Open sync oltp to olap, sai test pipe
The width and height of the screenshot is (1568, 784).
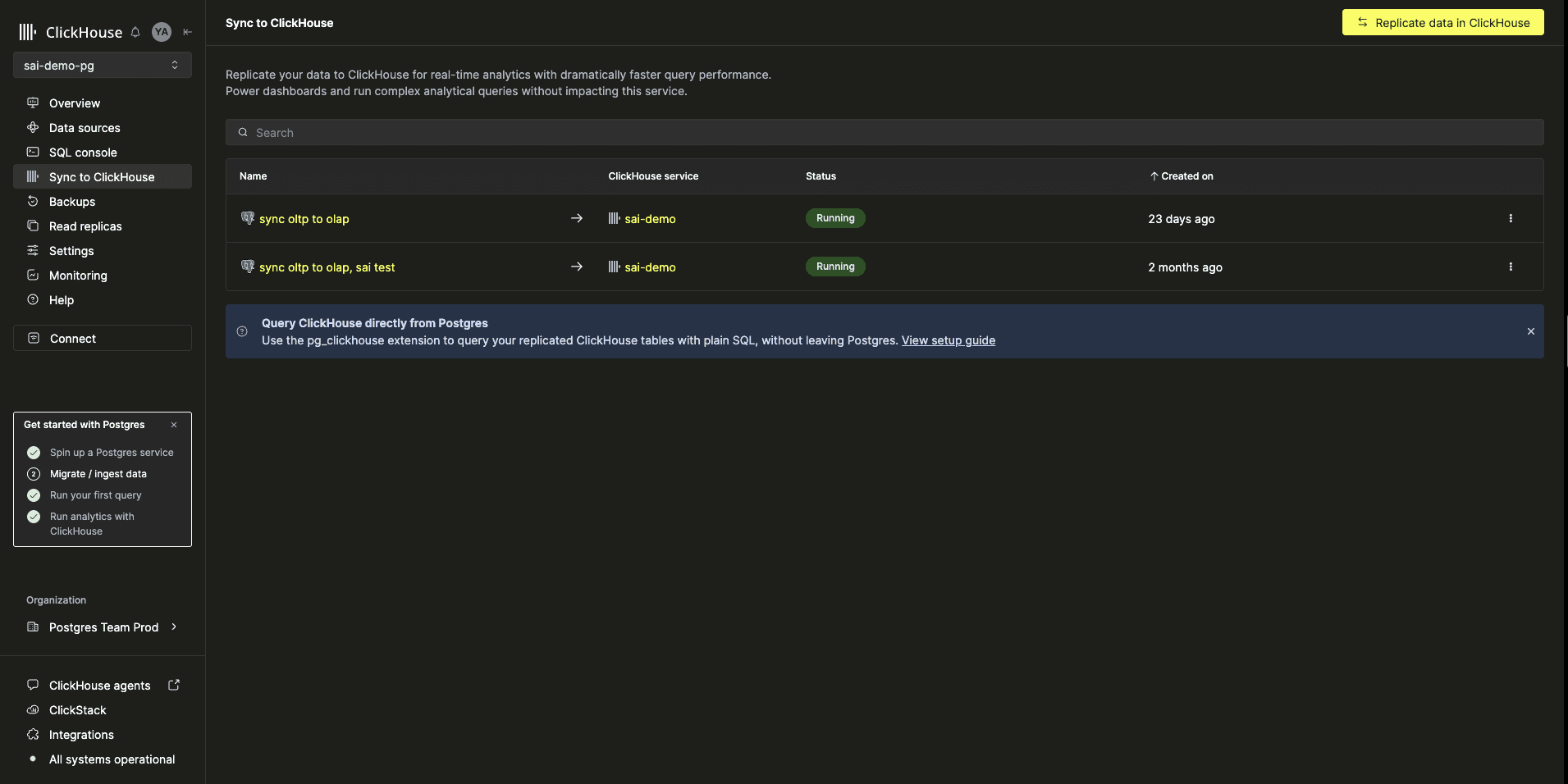(x=327, y=267)
